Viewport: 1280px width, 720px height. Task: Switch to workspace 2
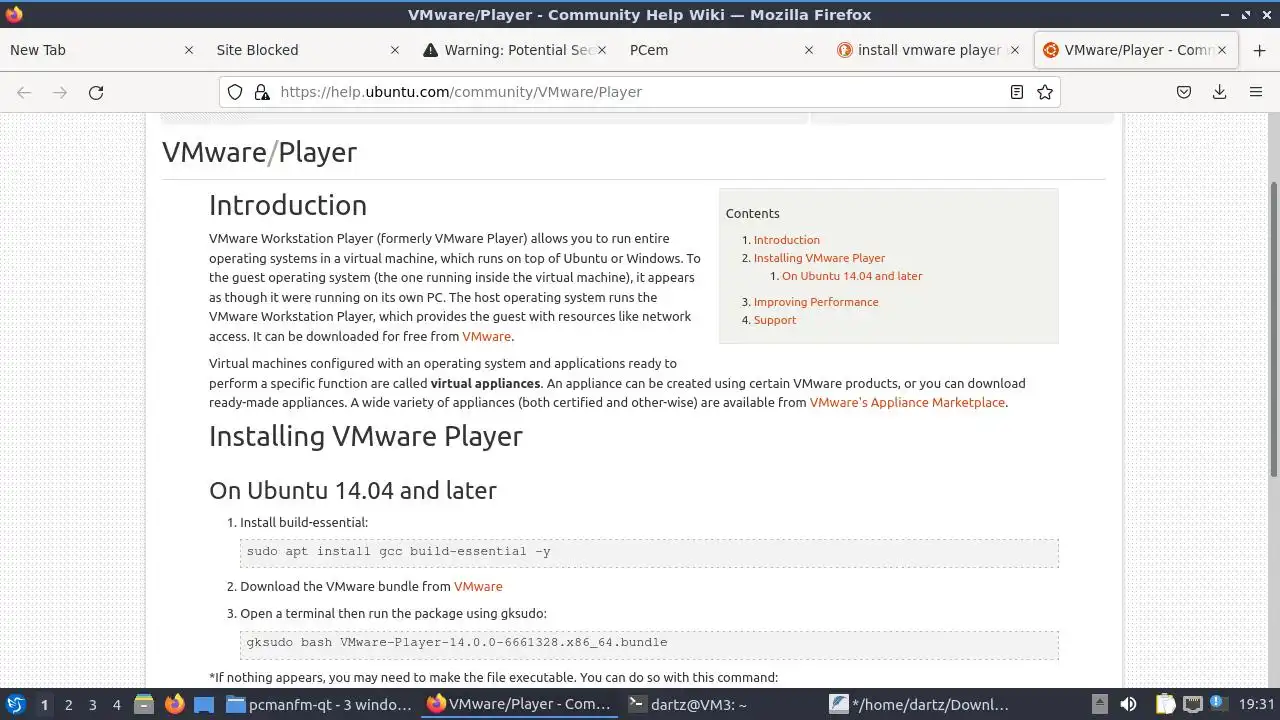(68, 704)
